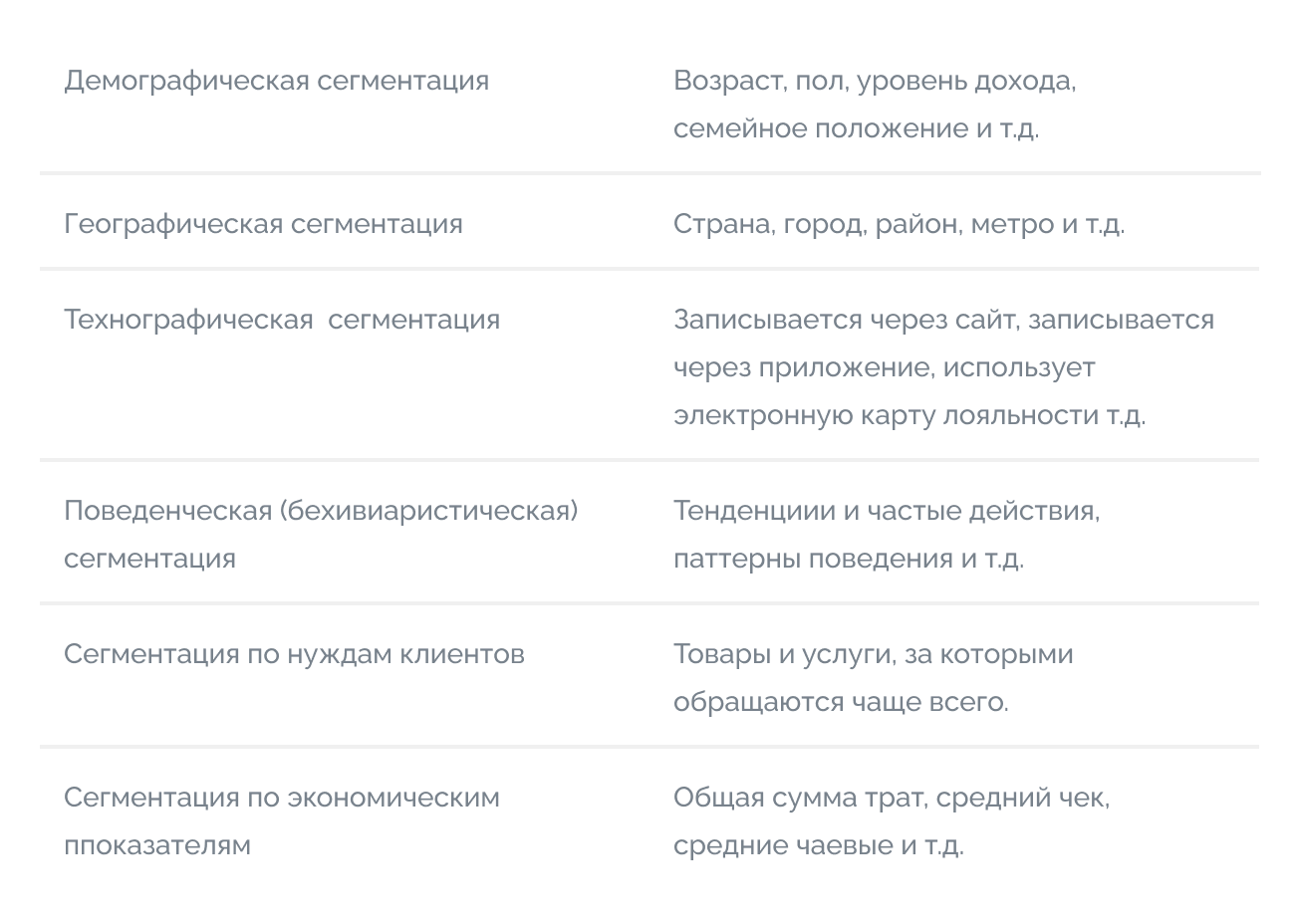Screen dimensions: 1301x924
Task: Click the 'Технографическая сегментация' label
Action: [282, 320]
